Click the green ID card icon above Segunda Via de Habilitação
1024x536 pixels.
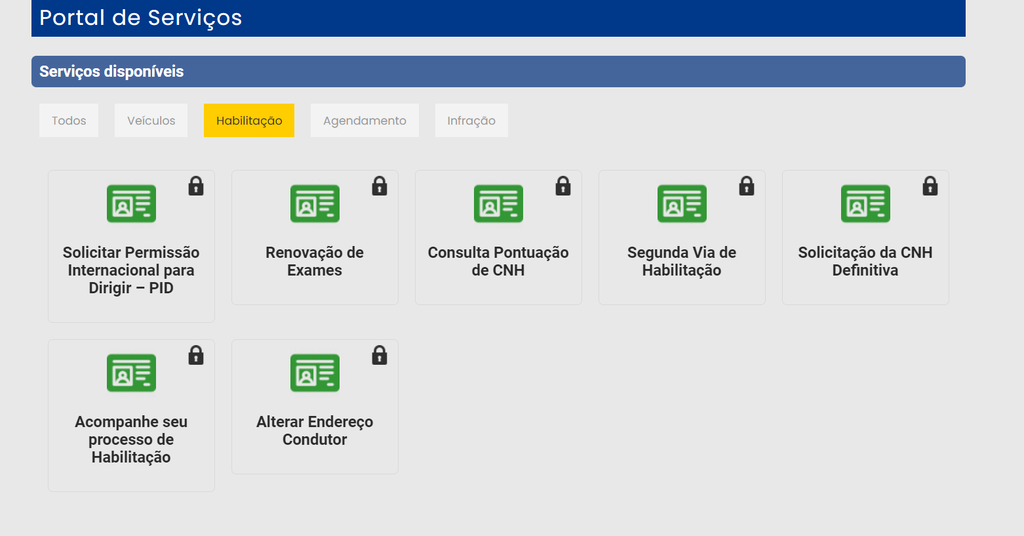coord(682,204)
